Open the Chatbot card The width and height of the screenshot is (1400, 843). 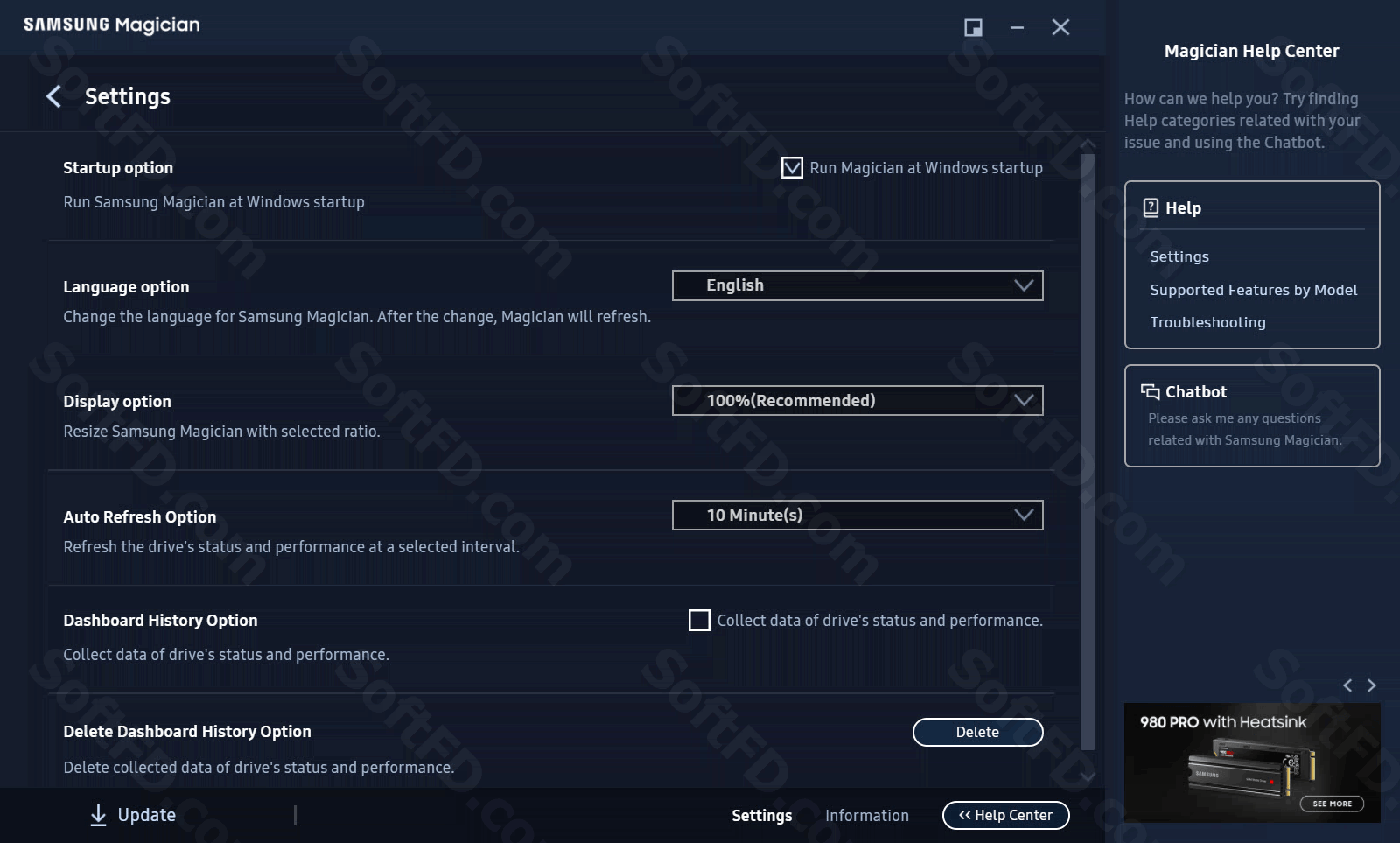point(1252,416)
